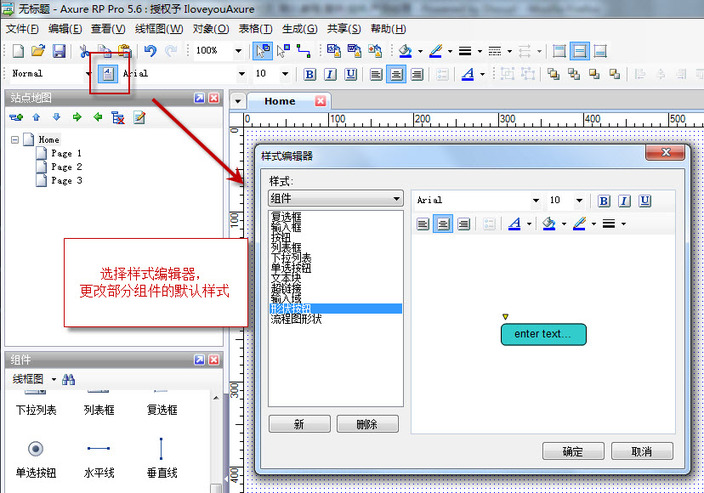The width and height of the screenshot is (704, 493).
Task: Toggle Italic in the style editor dialog
Action: 624,201
